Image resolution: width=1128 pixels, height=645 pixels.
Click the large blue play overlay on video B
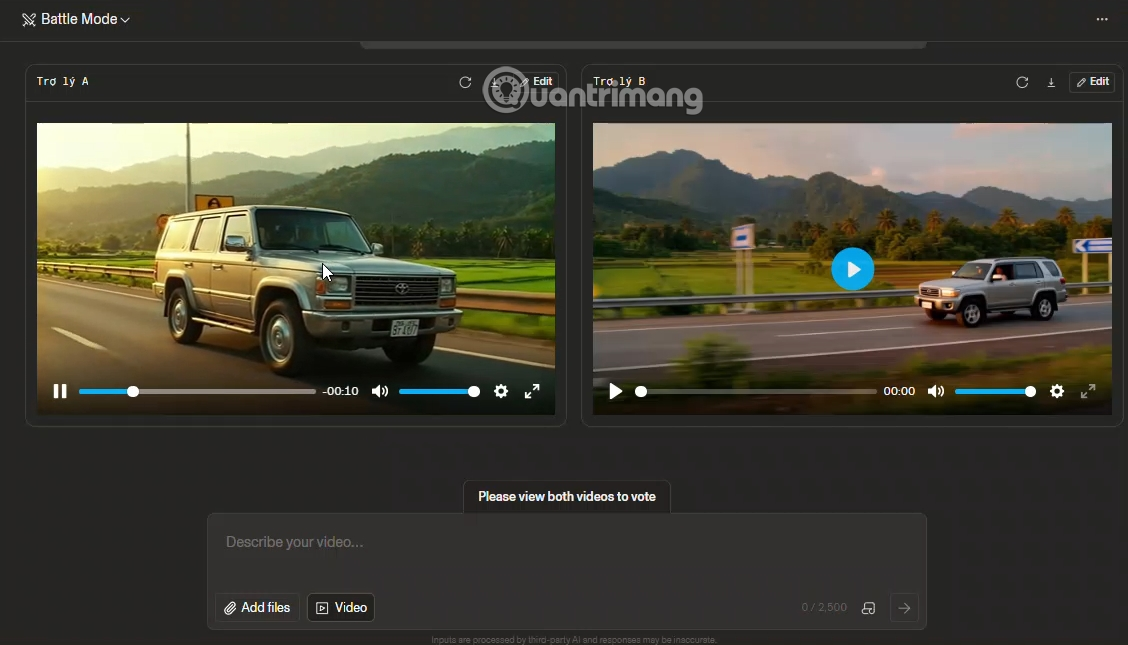852,269
